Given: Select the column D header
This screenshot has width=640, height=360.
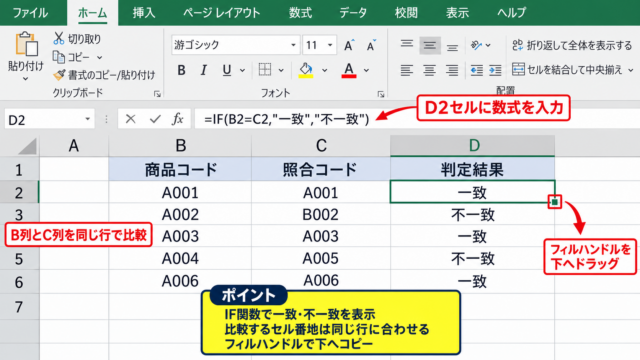Looking at the screenshot, I should [472, 146].
